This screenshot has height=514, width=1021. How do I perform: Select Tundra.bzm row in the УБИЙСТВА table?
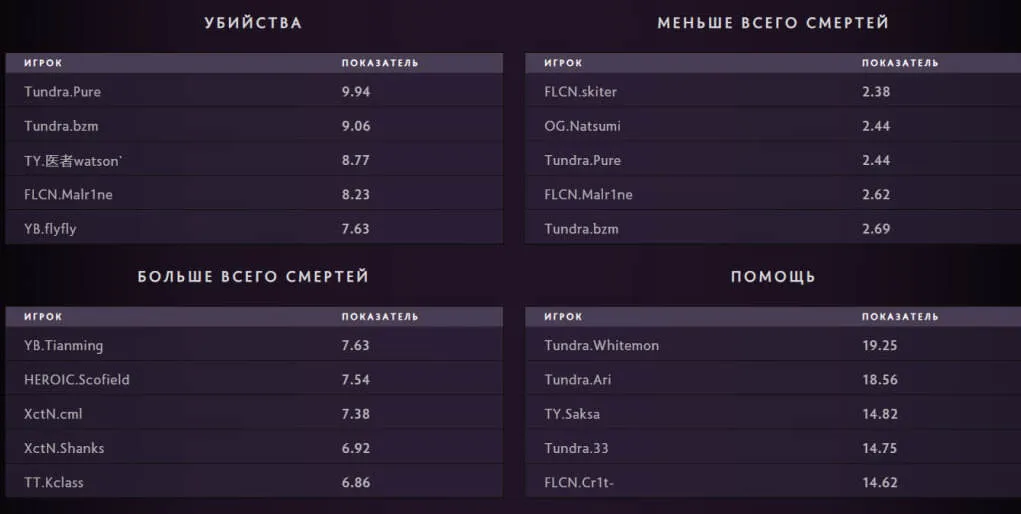[61, 126]
